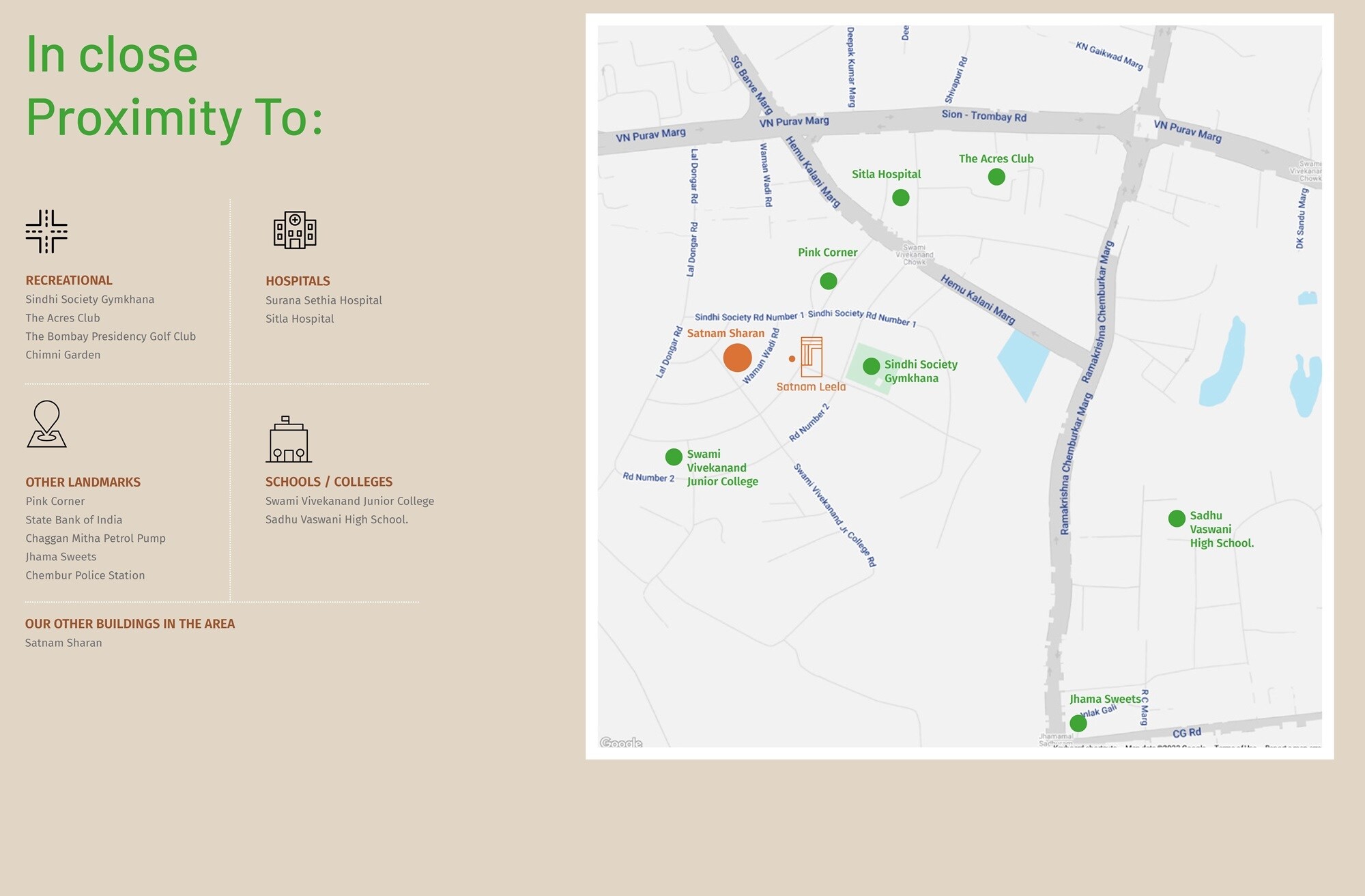Click the large orange Satnam Sharan marker
This screenshot has width=1365, height=896.
pyautogui.click(x=737, y=358)
